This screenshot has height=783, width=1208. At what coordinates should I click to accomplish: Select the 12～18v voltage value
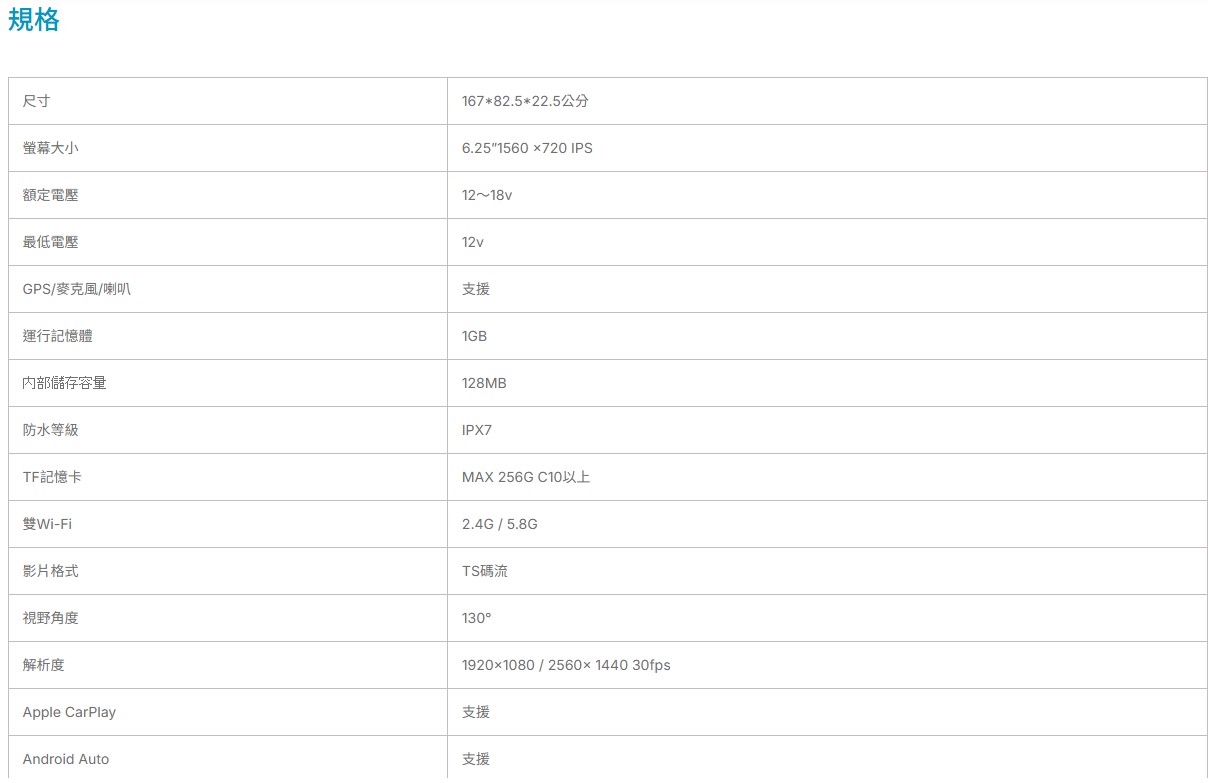pos(487,195)
